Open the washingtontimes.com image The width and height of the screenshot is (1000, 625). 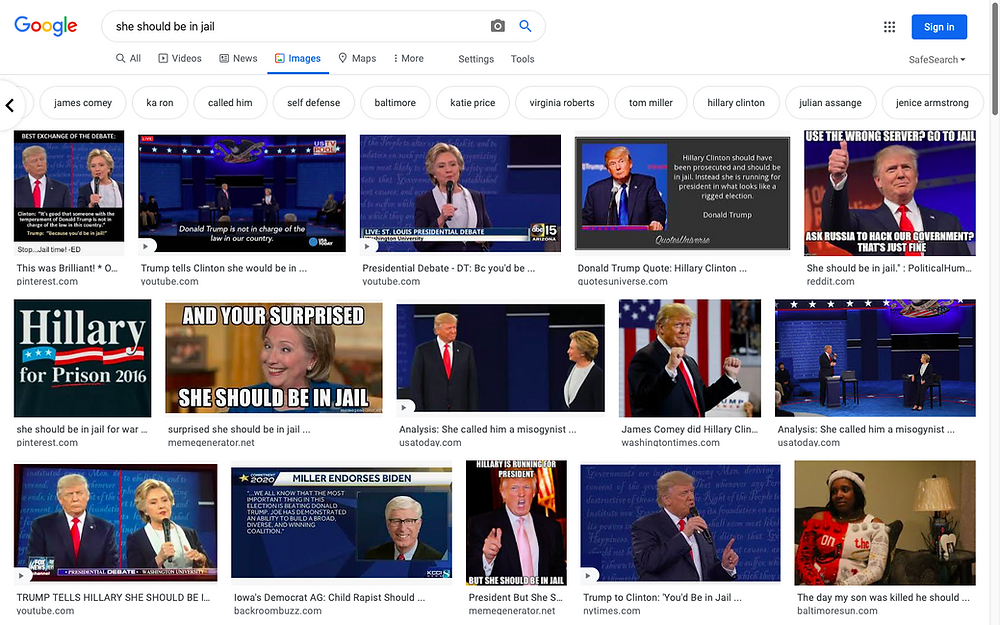(690, 358)
